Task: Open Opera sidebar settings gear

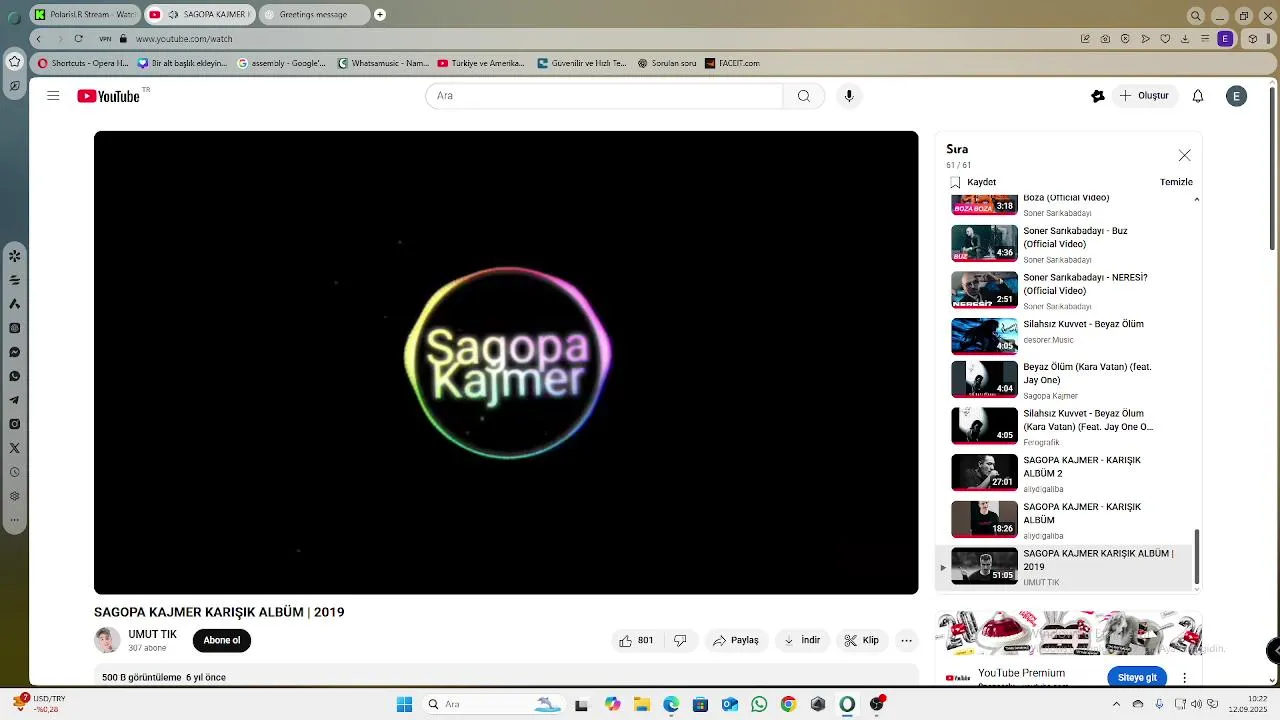Action: (x=14, y=496)
